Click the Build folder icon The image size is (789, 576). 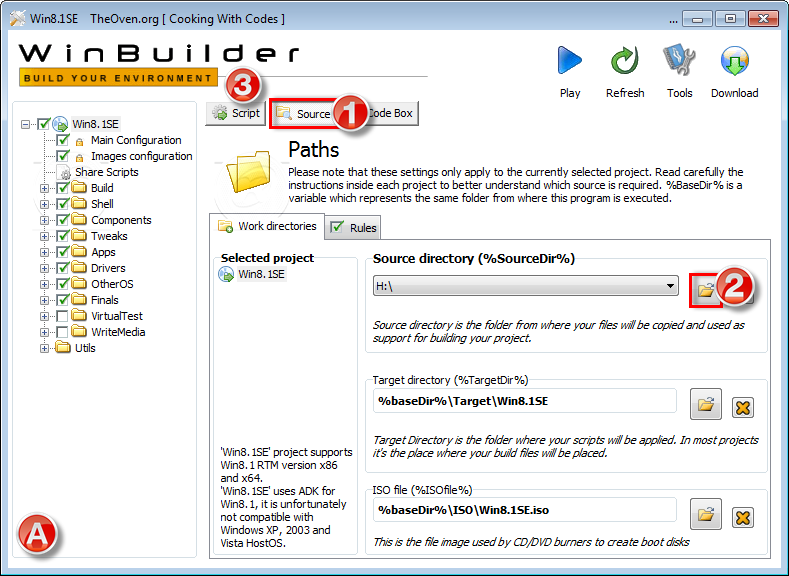pyautogui.click(x=78, y=187)
